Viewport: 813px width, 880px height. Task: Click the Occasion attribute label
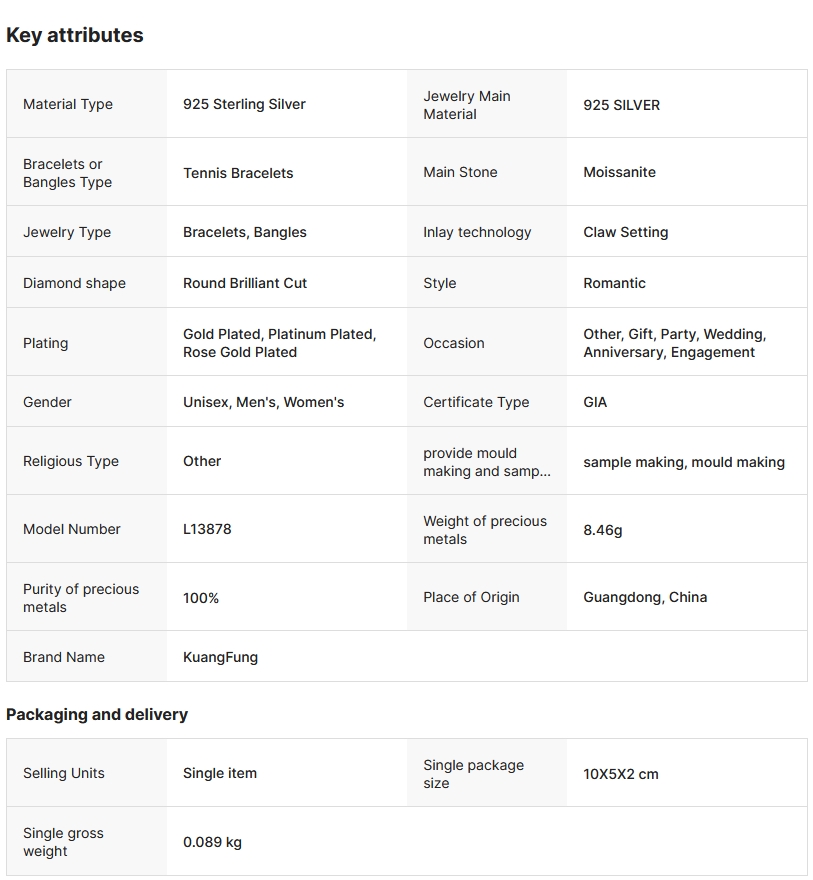coord(453,343)
